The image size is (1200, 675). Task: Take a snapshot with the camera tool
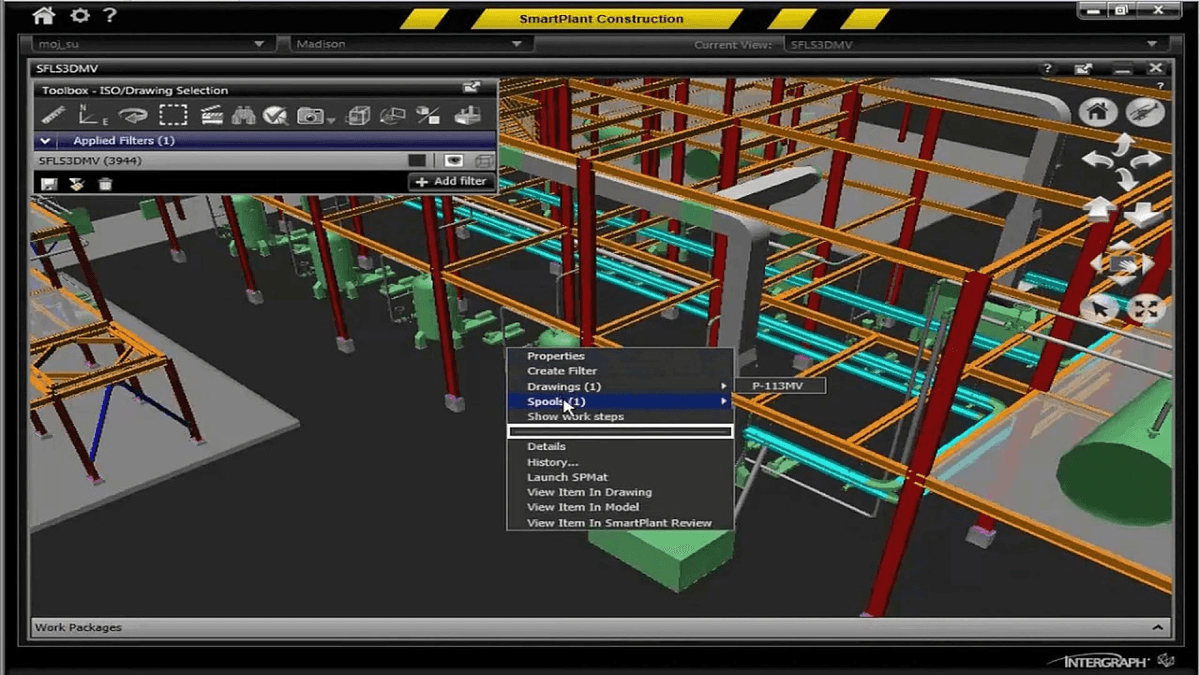312,114
